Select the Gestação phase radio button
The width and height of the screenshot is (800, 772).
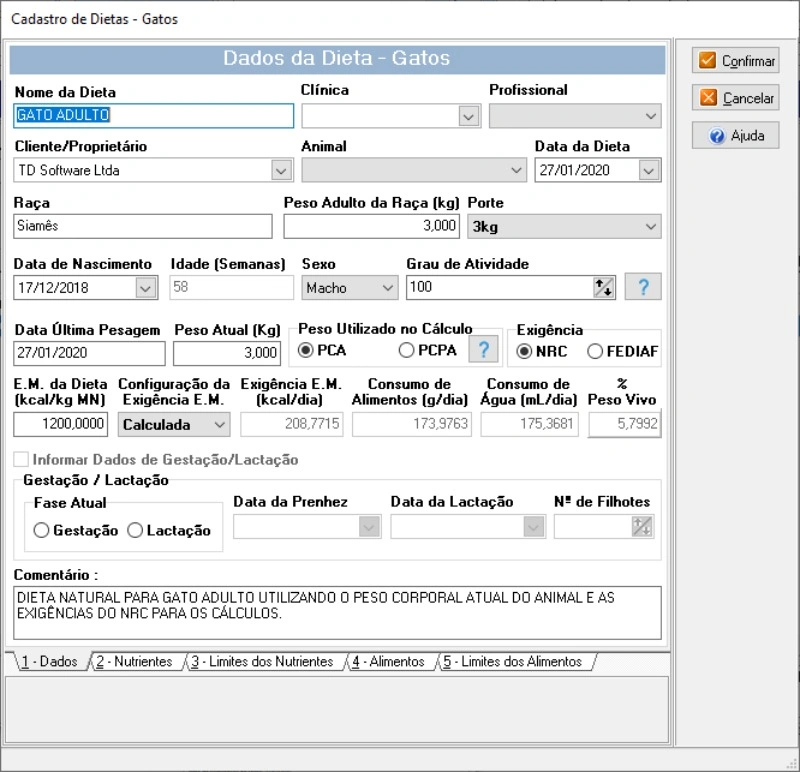41,530
